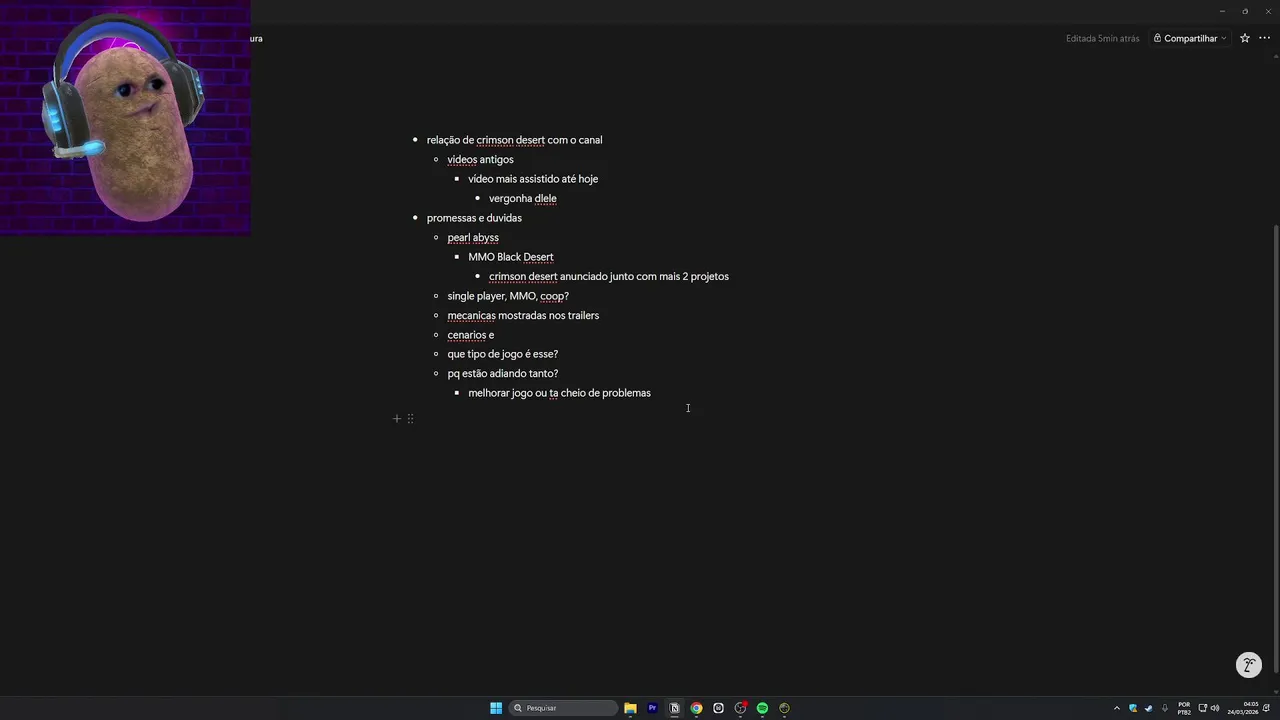Open Google Chrome from the taskbar
The width and height of the screenshot is (1280, 720).
(x=696, y=708)
